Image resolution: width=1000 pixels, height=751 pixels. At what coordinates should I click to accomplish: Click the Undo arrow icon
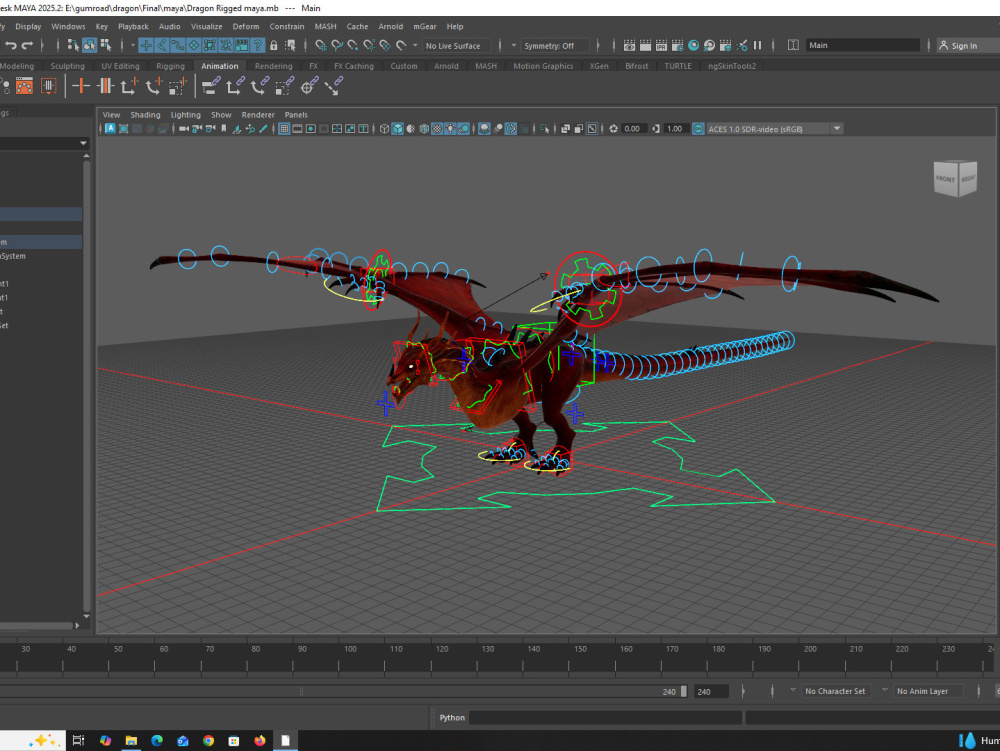[x=11, y=45]
